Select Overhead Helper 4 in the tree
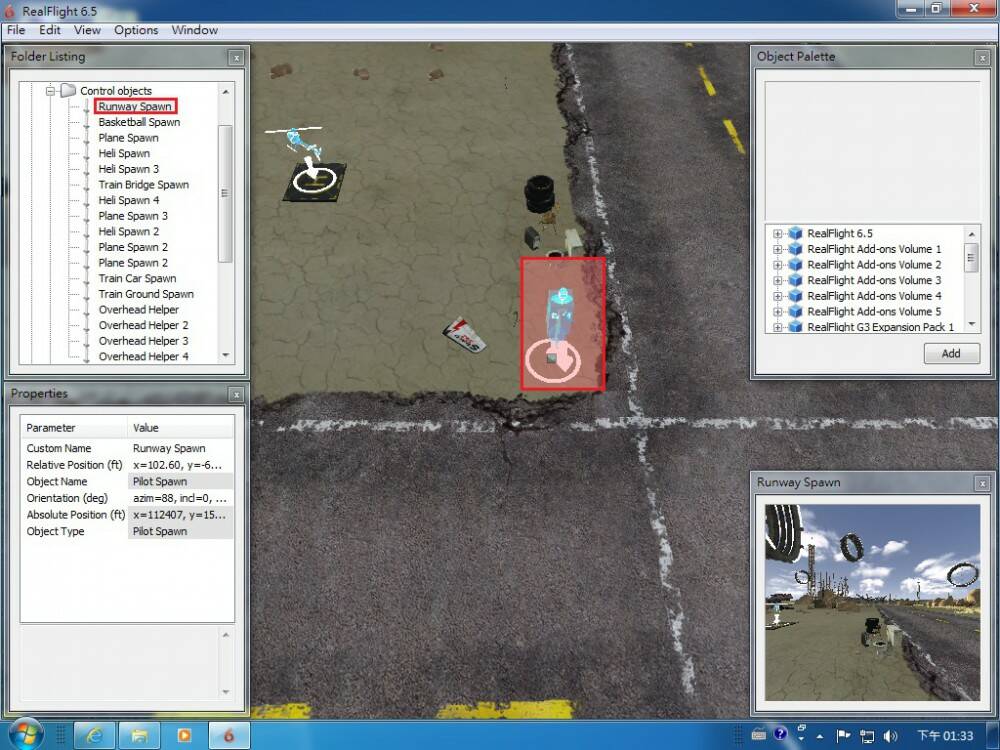The image size is (1000, 750). [143, 357]
